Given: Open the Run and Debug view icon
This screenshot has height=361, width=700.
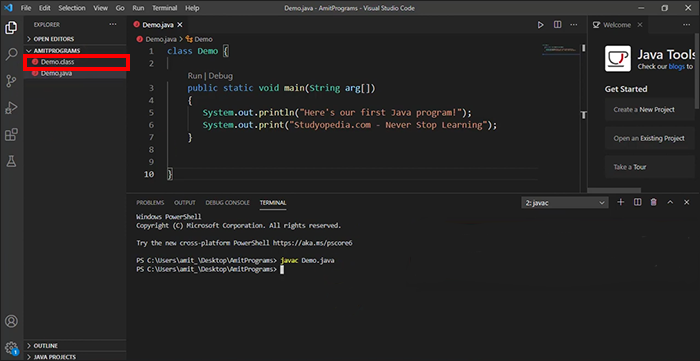Looking at the screenshot, I should click(x=11, y=108).
